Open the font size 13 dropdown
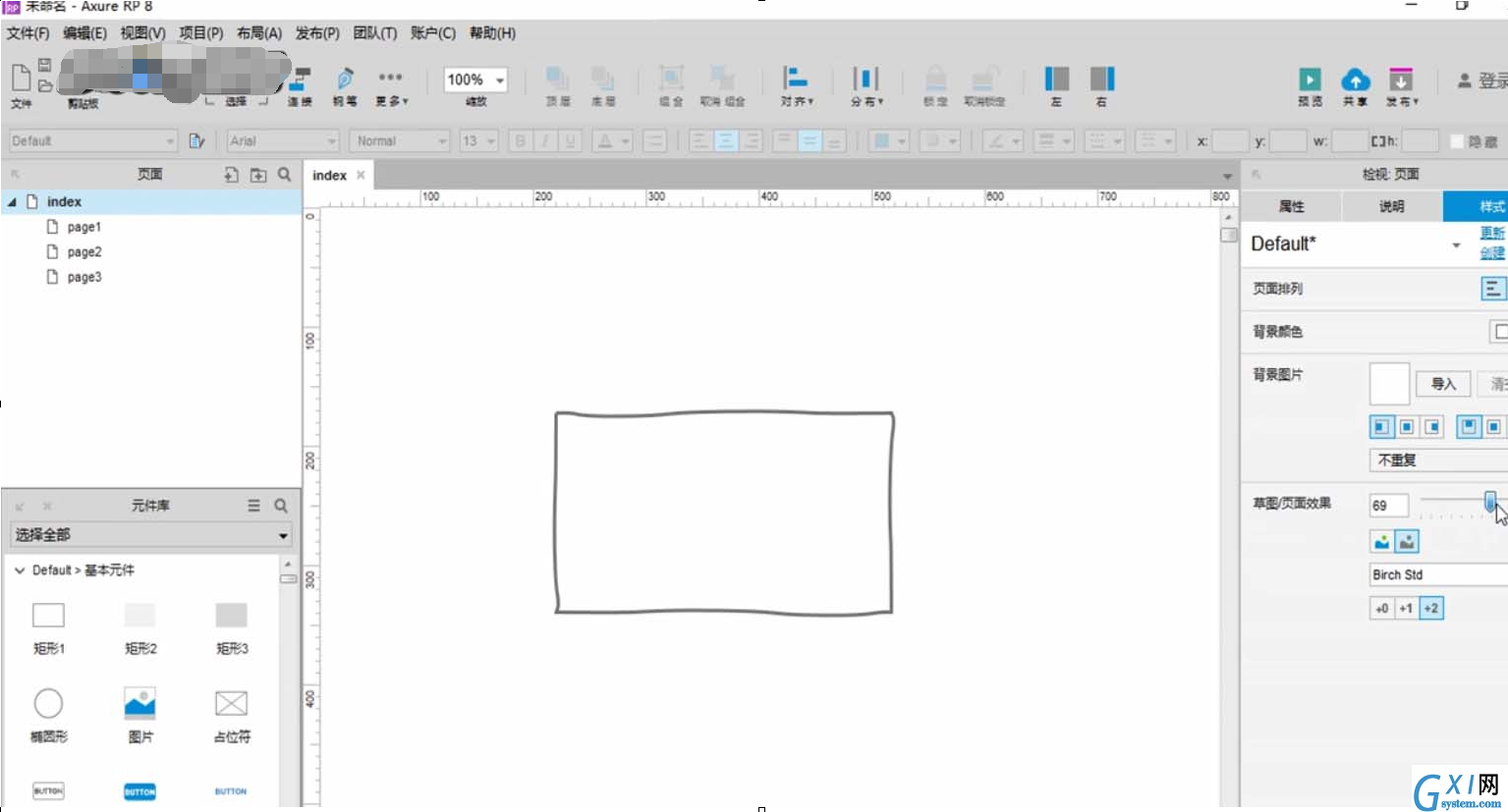This screenshot has height=812, width=1508. click(479, 140)
